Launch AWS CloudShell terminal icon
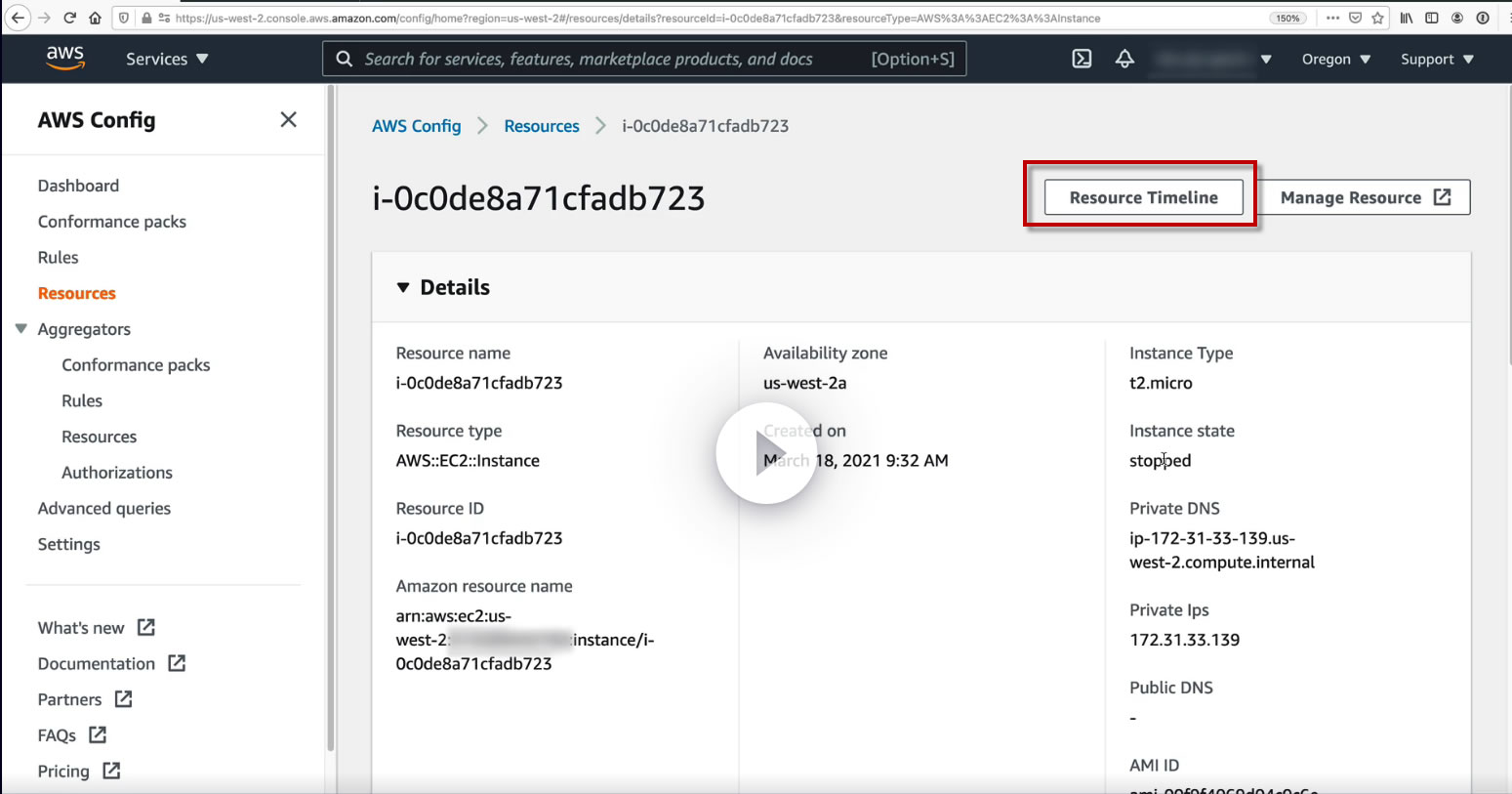This screenshot has width=1512, height=794. point(1082,59)
